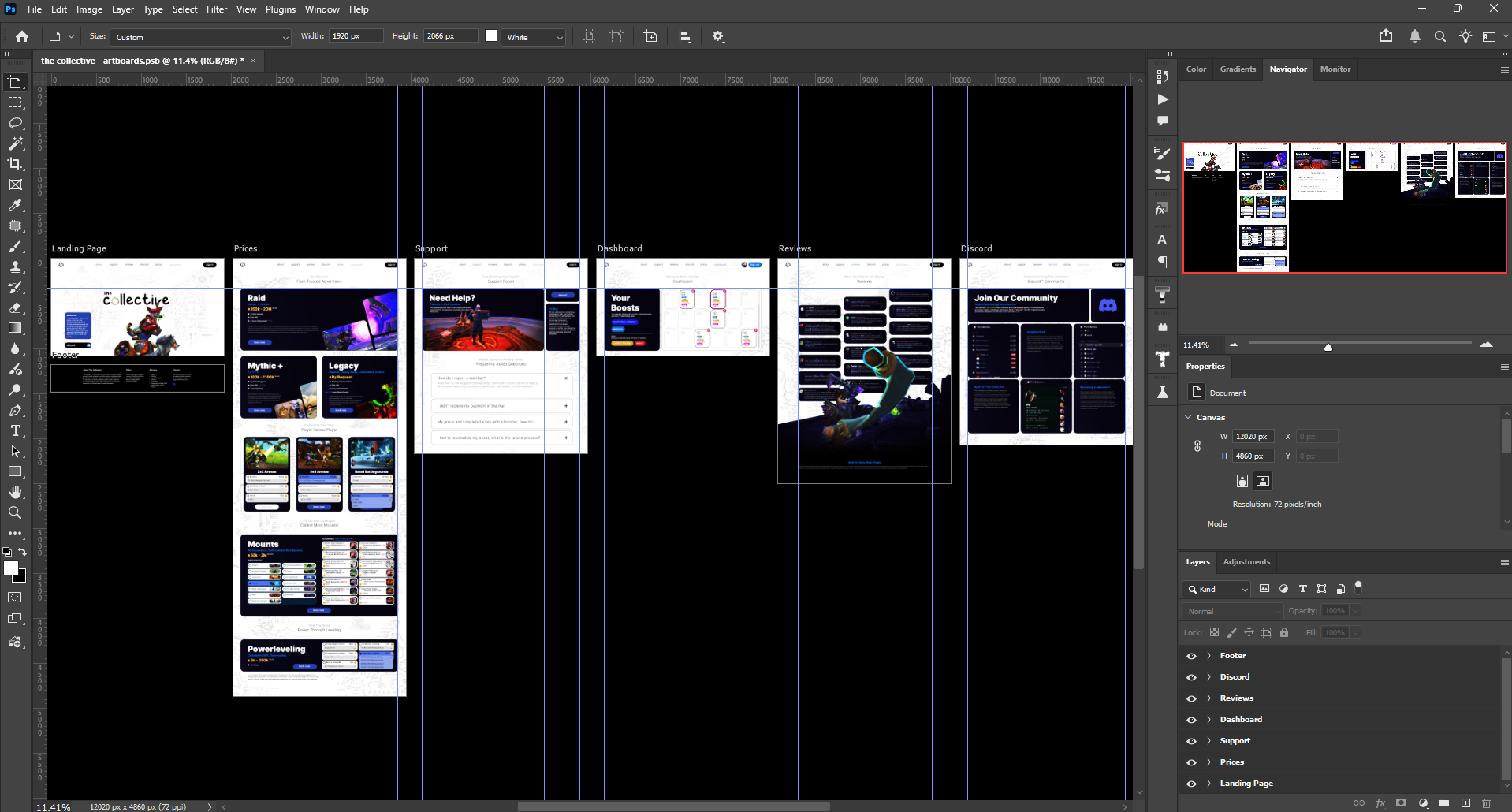
Task: Open the Filter menu
Action: pyautogui.click(x=217, y=9)
